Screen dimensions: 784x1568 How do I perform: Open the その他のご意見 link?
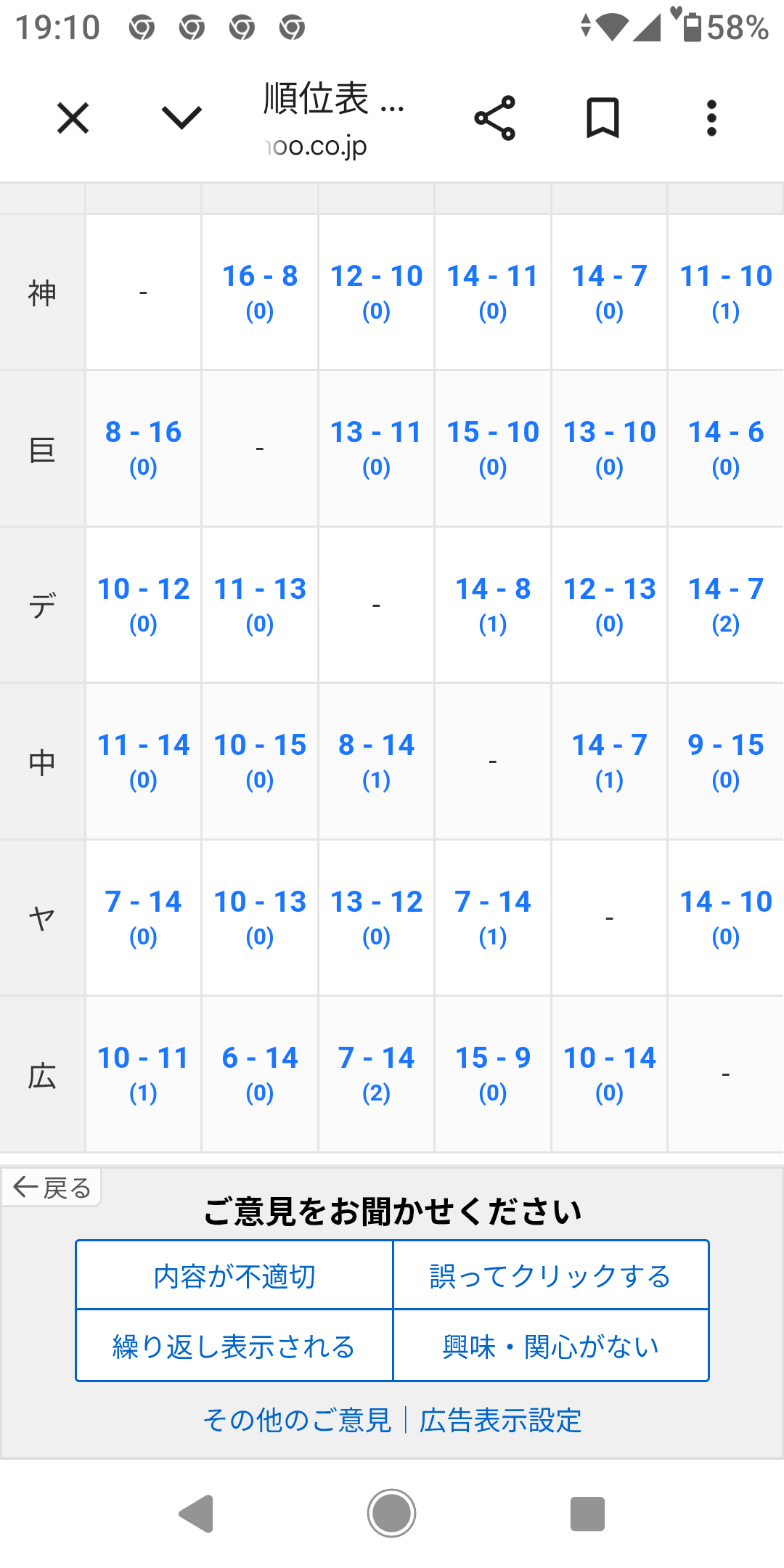pyautogui.click(x=298, y=1421)
